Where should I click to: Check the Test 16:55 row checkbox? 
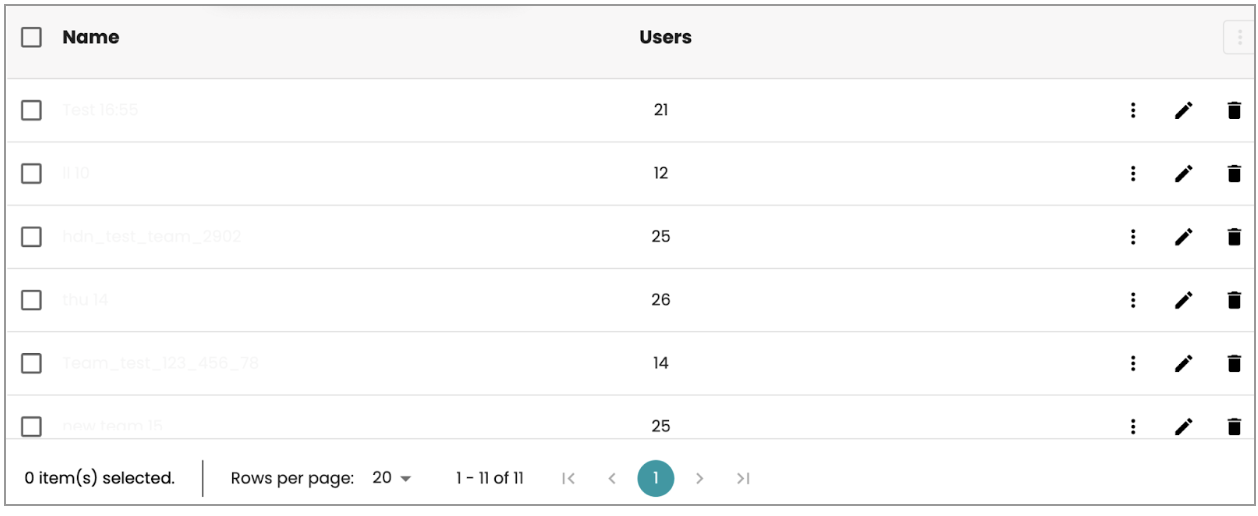click(32, 110)
